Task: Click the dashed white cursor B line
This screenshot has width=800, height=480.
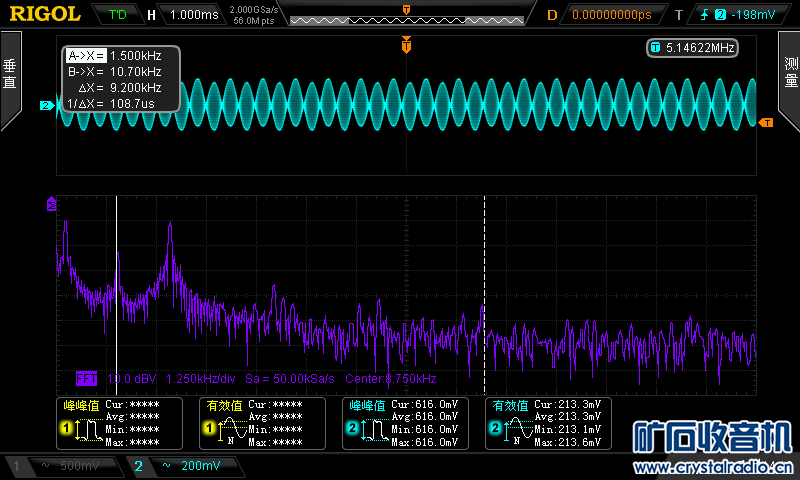Action: pyautogui.click(x=484, y=295)
